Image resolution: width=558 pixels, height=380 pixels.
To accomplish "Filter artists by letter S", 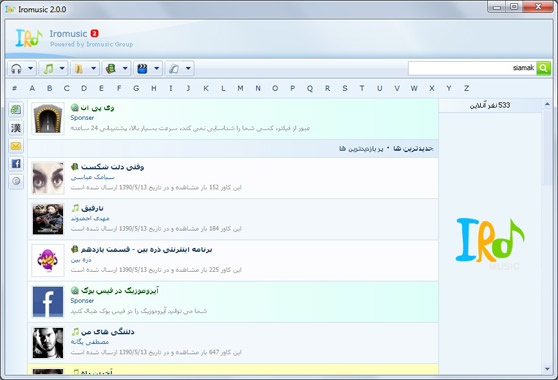I will tap(345, 88).
